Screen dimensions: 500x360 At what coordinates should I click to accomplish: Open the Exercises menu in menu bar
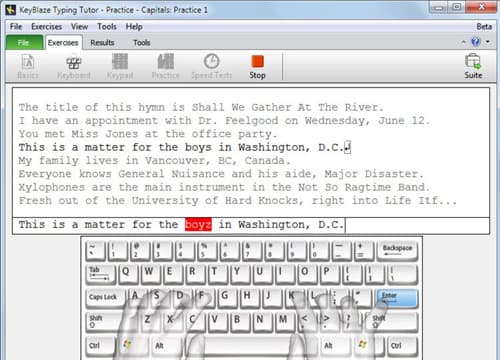[x=47, y=27]
